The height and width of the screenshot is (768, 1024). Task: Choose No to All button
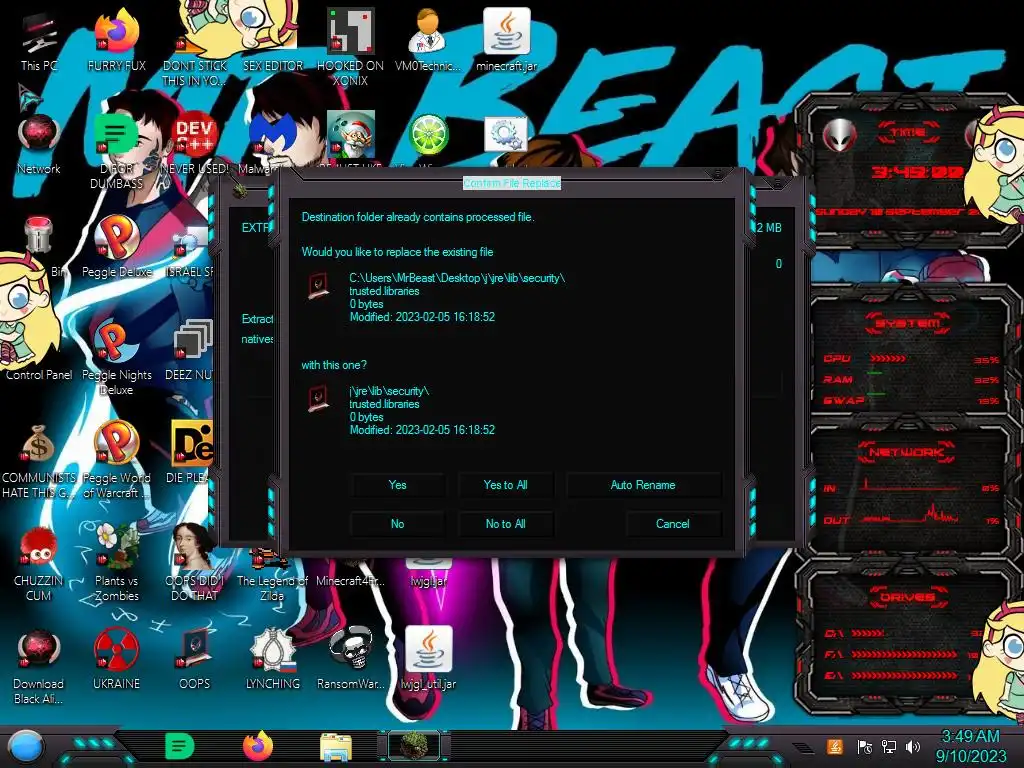click(505, 524)
